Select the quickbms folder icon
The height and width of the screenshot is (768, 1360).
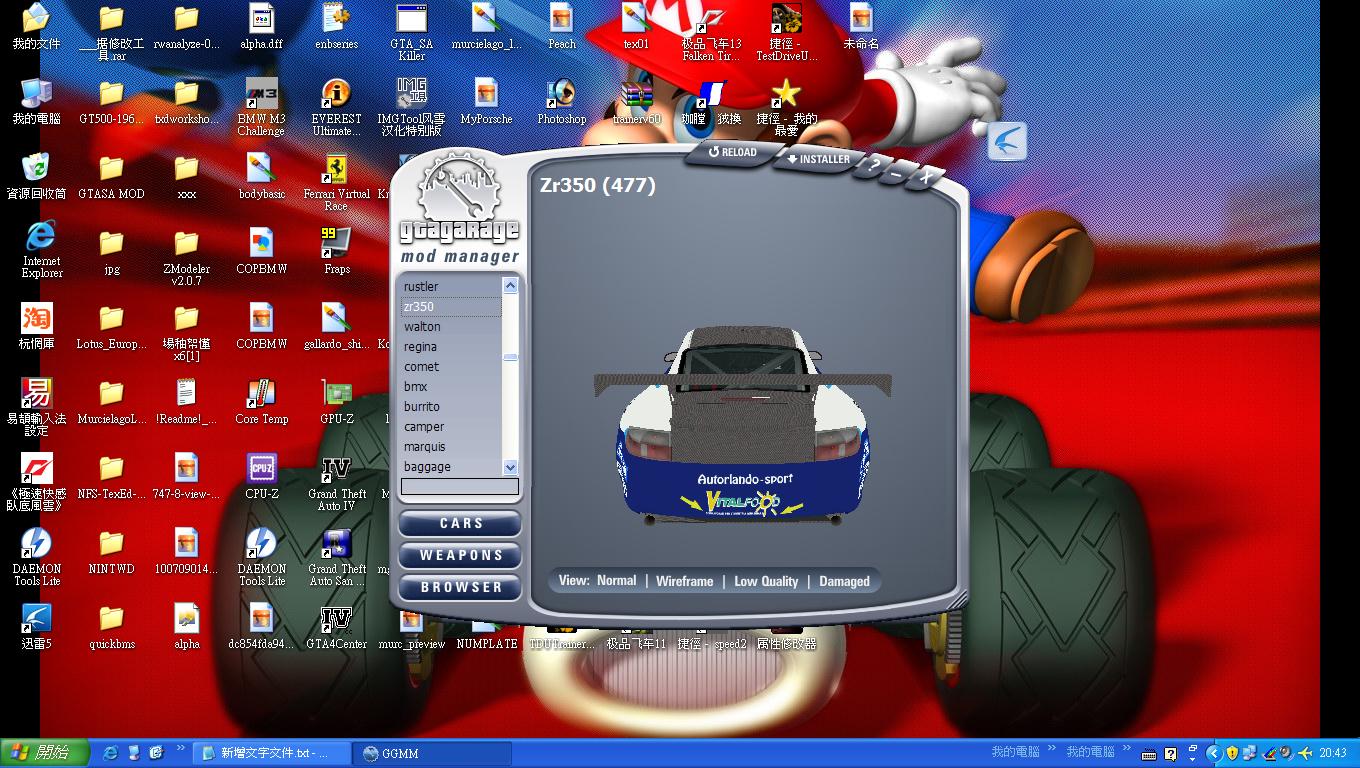click(x=111, y=625)
